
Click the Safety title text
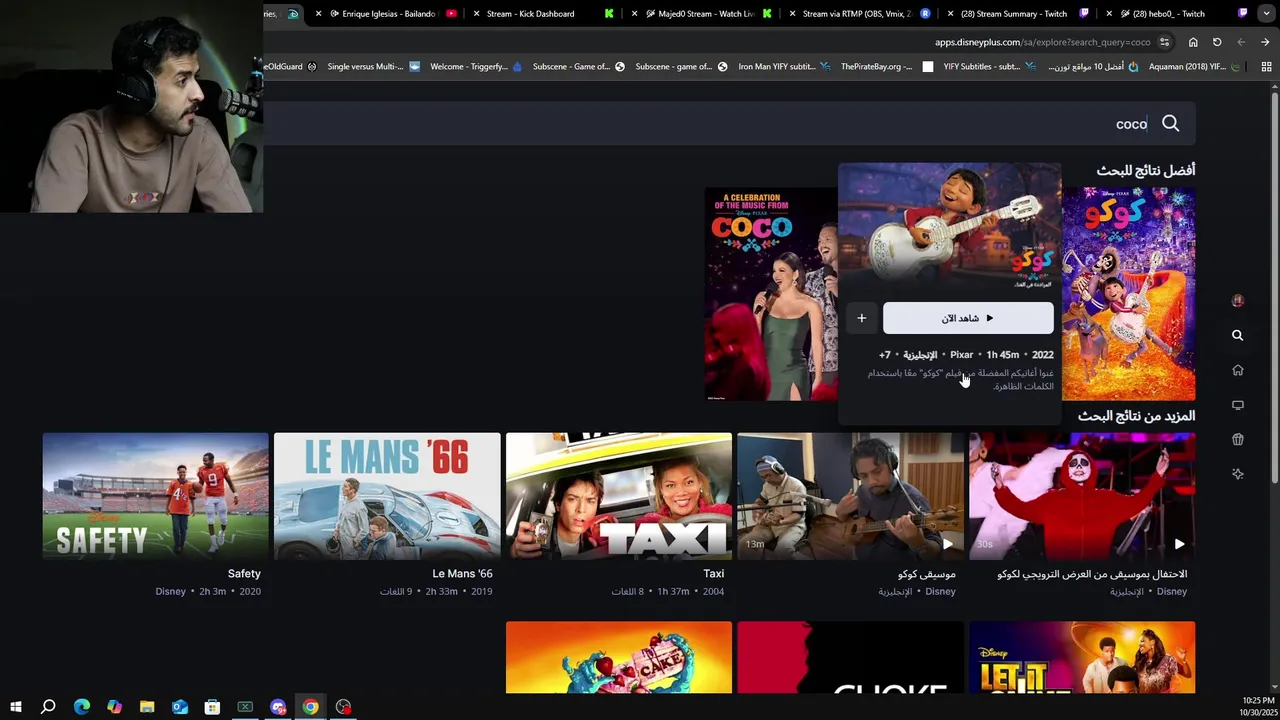tap(244, 574)
